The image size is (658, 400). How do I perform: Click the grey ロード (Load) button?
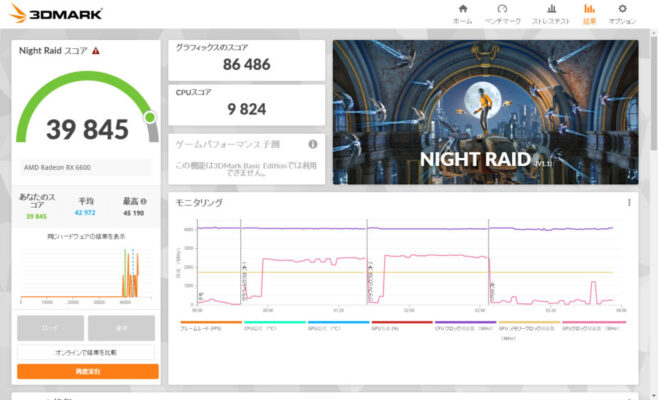point(50,328)
